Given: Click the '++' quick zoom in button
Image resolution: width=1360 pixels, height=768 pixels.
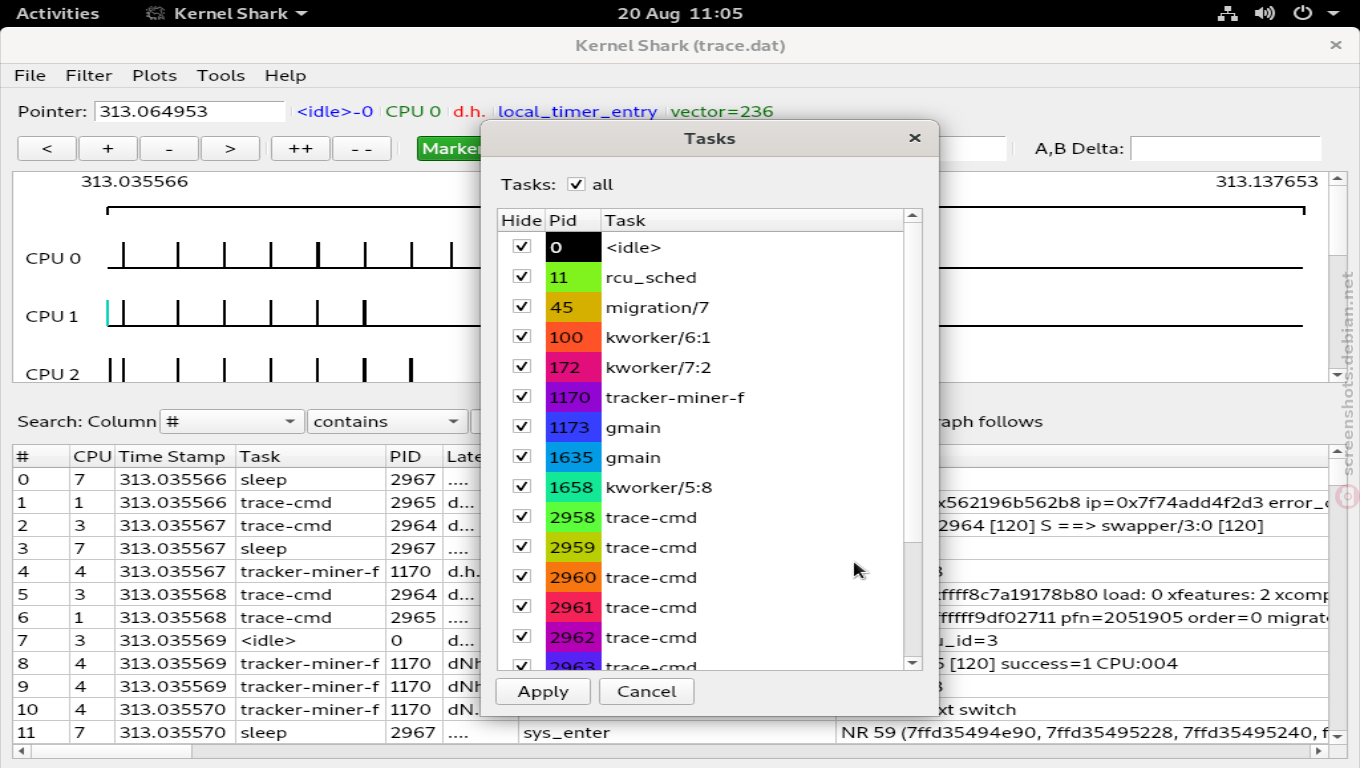Looking at the screenshot, I should coord(300,148).
